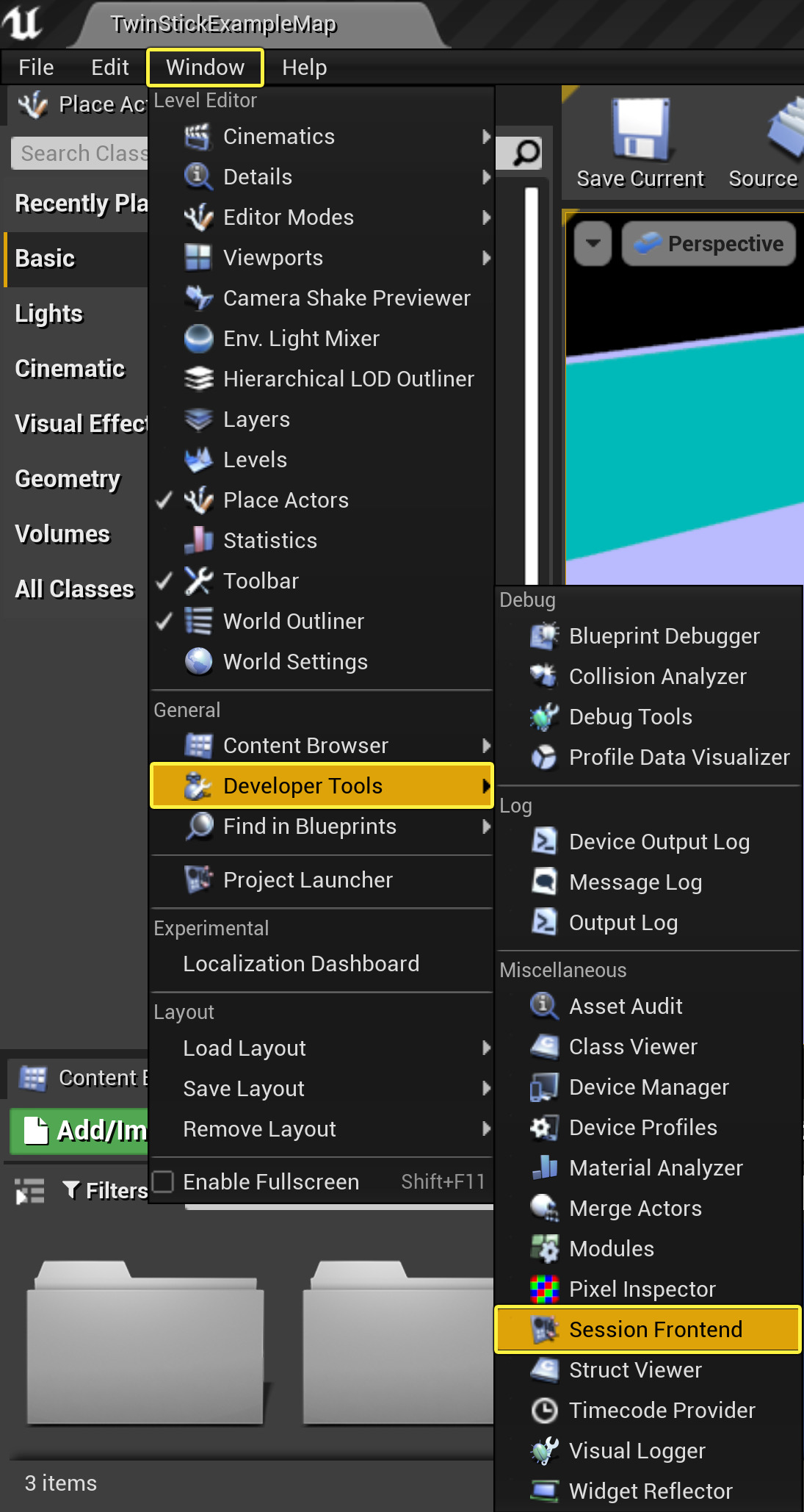
Task: Expand the Load Layout submenu arrow
Action: tap(485, 1048)
